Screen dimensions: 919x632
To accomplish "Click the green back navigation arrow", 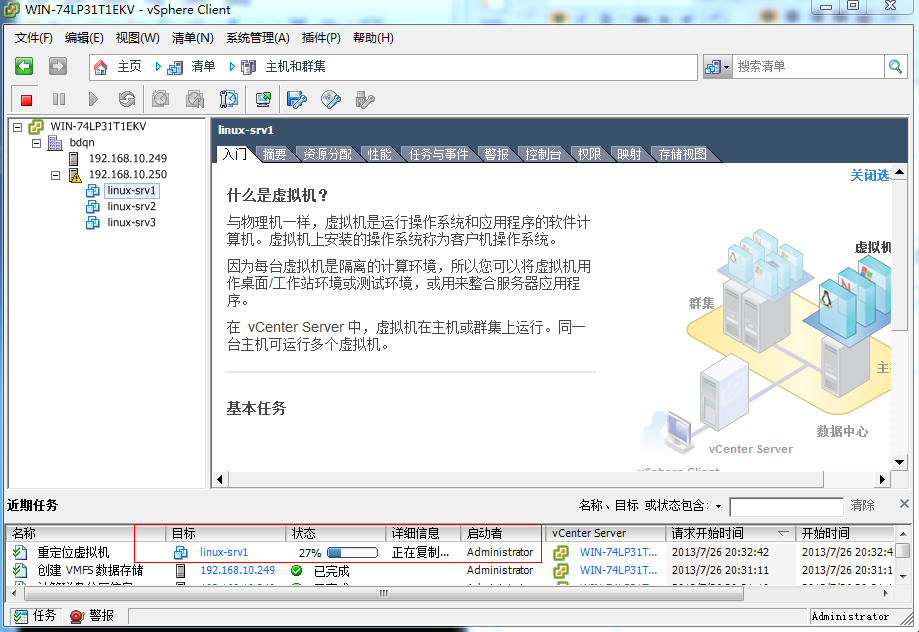I will point(24,66).
